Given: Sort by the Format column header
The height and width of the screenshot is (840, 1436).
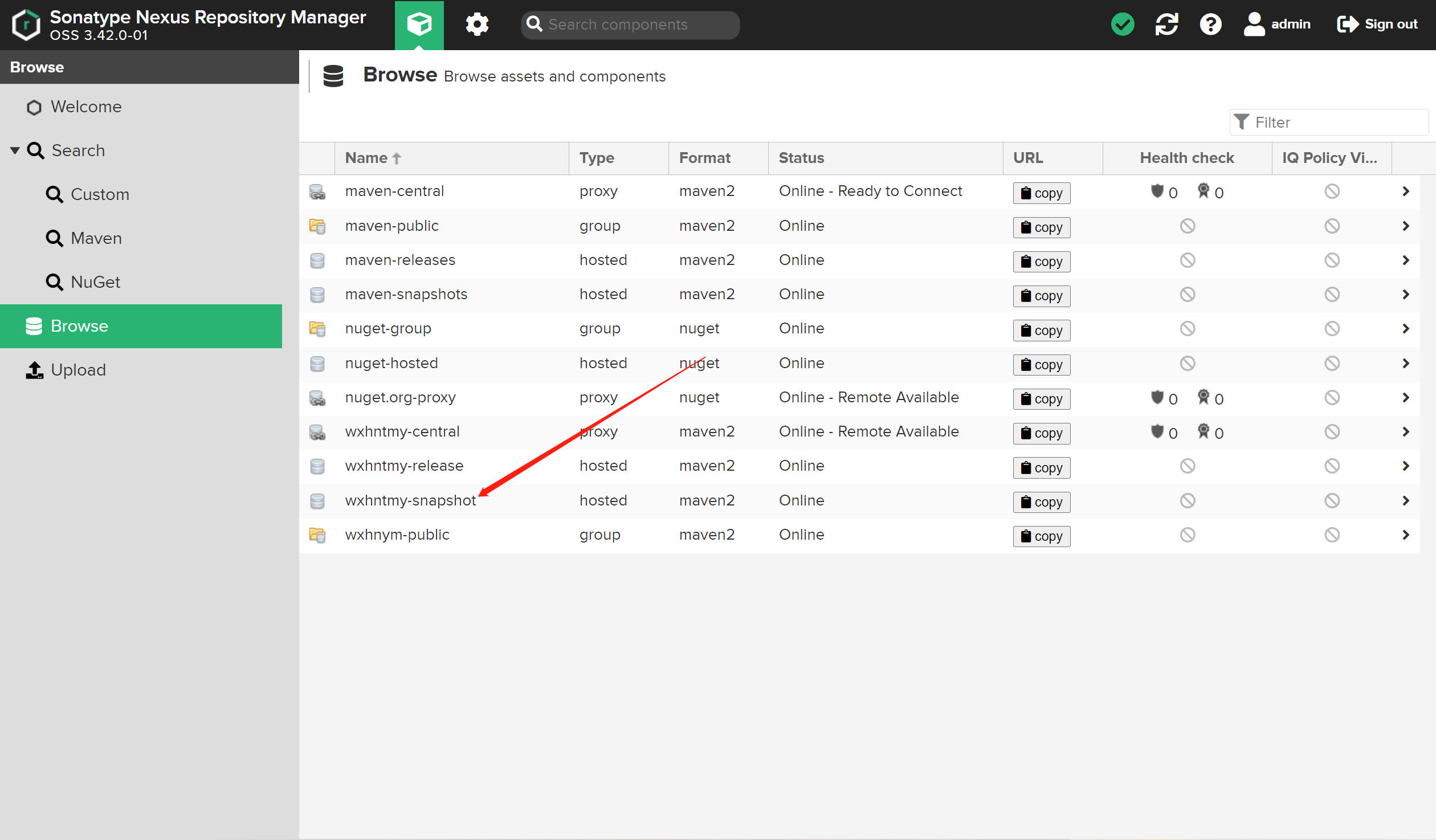Looking at the screenshot, I should [719, 158].
